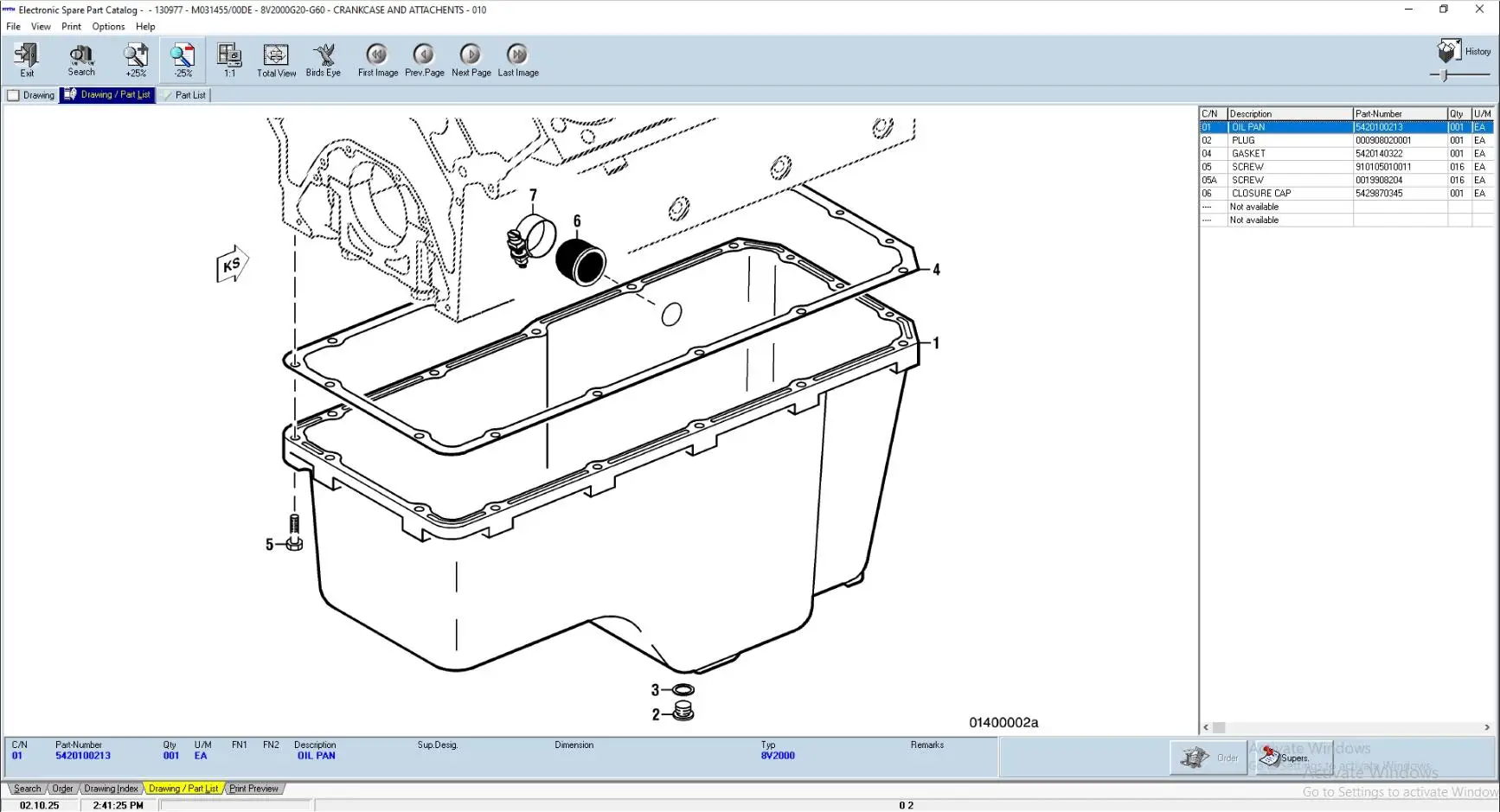Select SCREW row with part 0019908204
1500x812 pixels.
point(1346,180)
